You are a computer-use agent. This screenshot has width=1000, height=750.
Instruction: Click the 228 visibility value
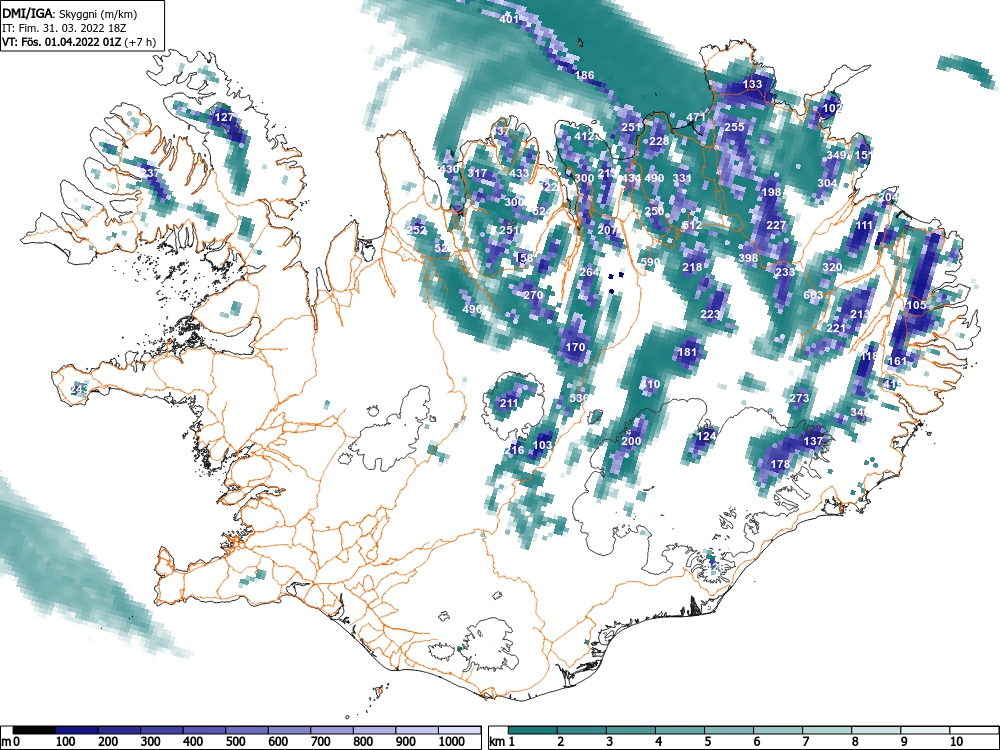pyautogui.click(x=659, y=142)
